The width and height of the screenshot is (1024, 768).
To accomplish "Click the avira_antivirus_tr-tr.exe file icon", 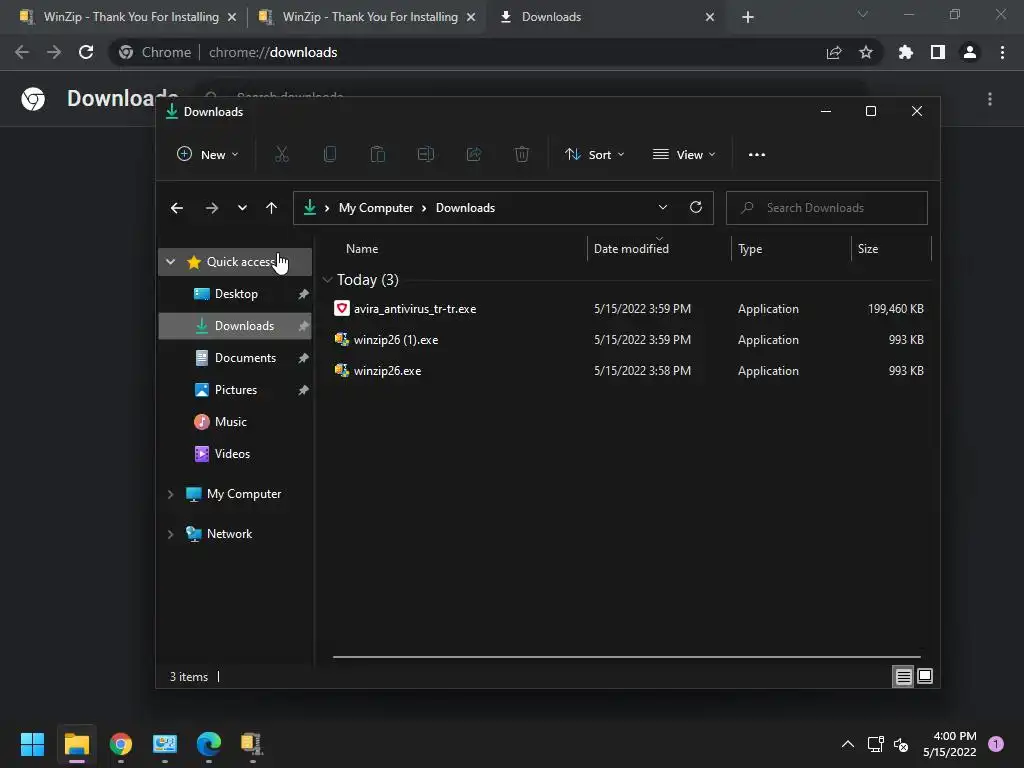I will [342, 308].
